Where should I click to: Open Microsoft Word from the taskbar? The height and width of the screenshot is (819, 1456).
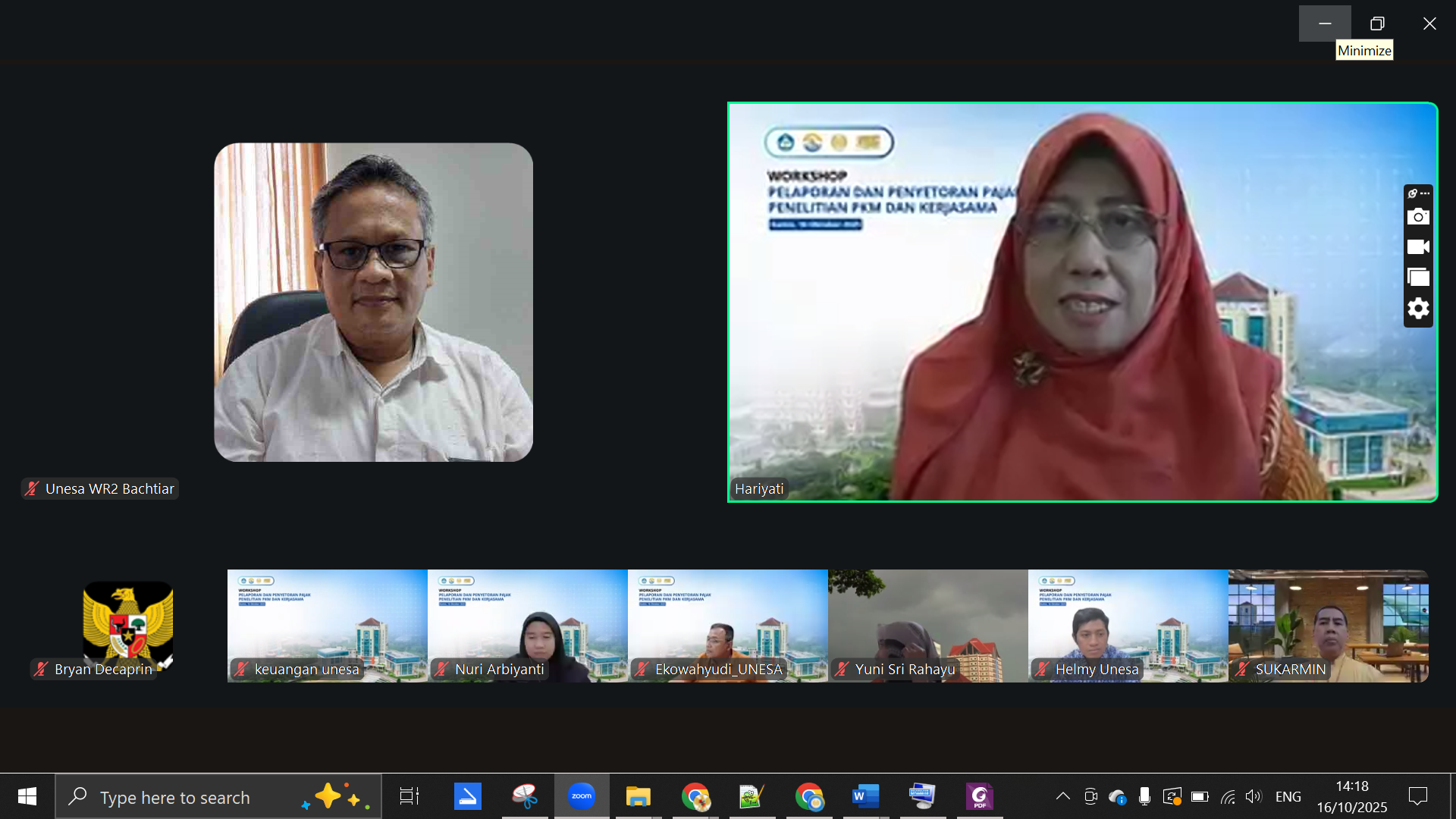click(865, 796)
